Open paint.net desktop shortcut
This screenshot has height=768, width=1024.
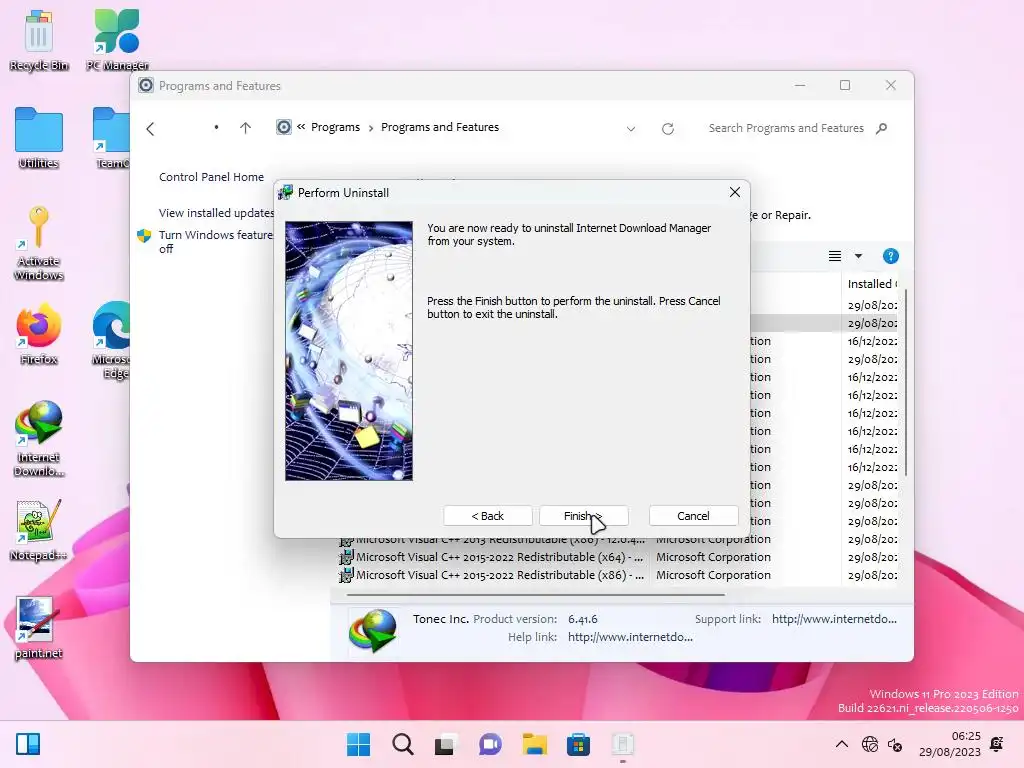point(39,628)
